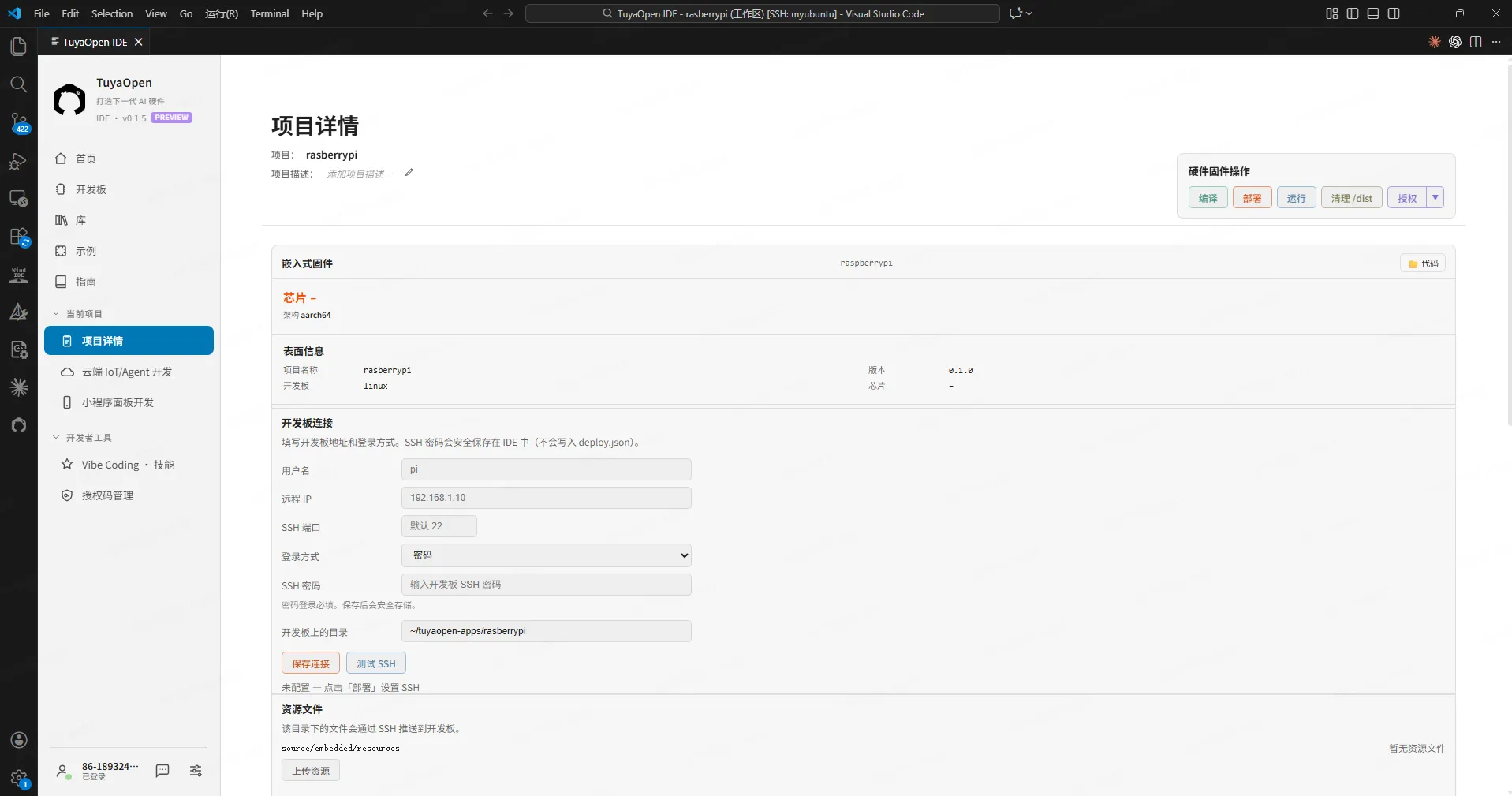Open the 代码 folder button

(1423, 263)
